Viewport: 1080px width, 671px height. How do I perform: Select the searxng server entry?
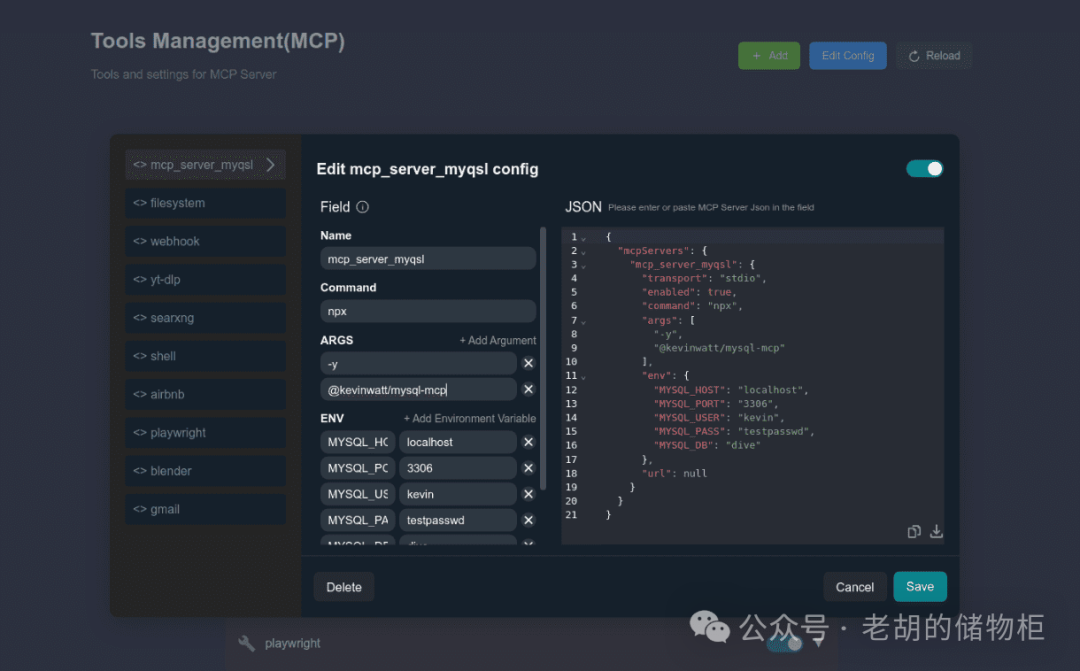205,318
